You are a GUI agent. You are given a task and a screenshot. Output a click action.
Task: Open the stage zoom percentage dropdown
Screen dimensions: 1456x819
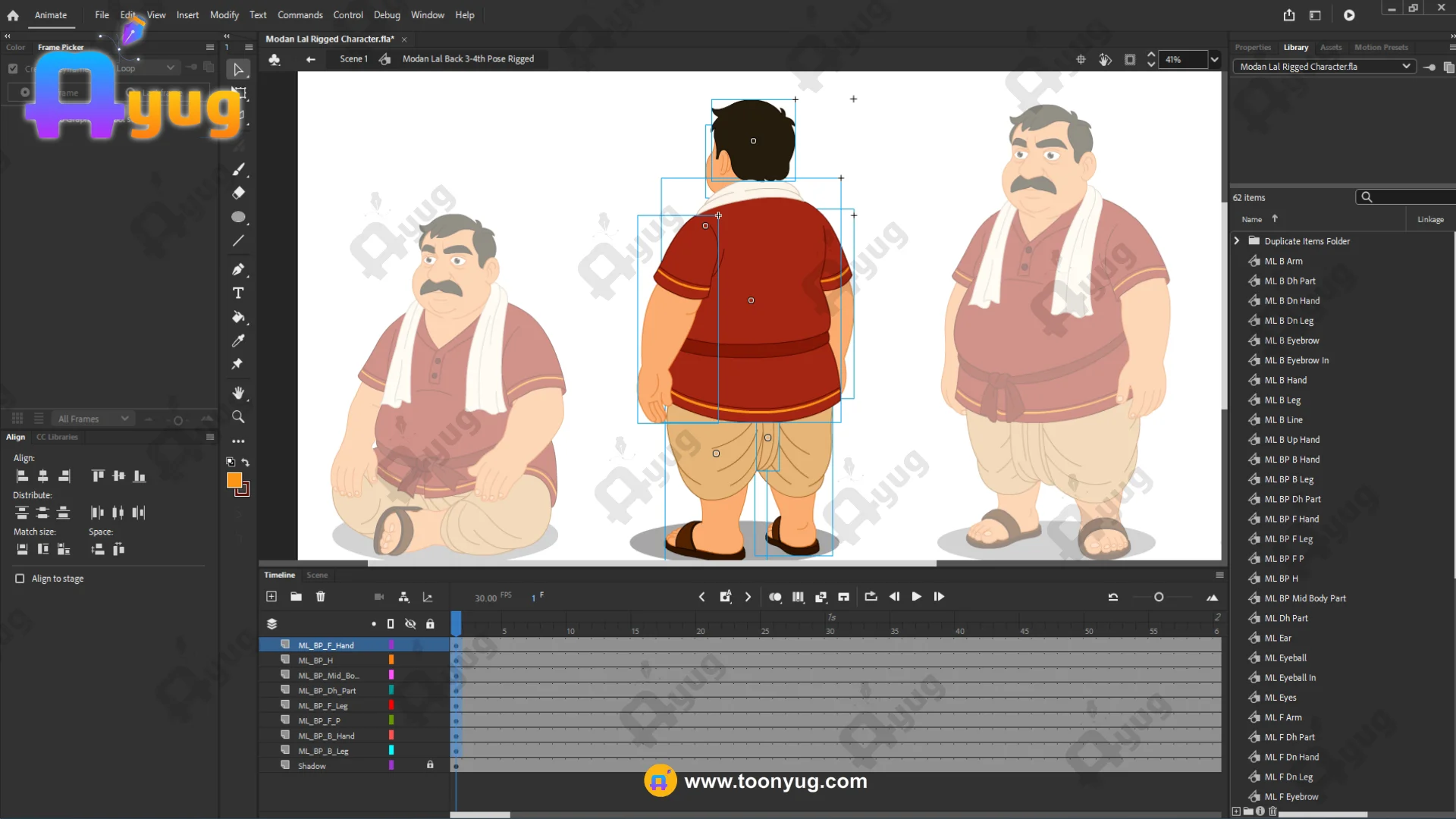1215,59
